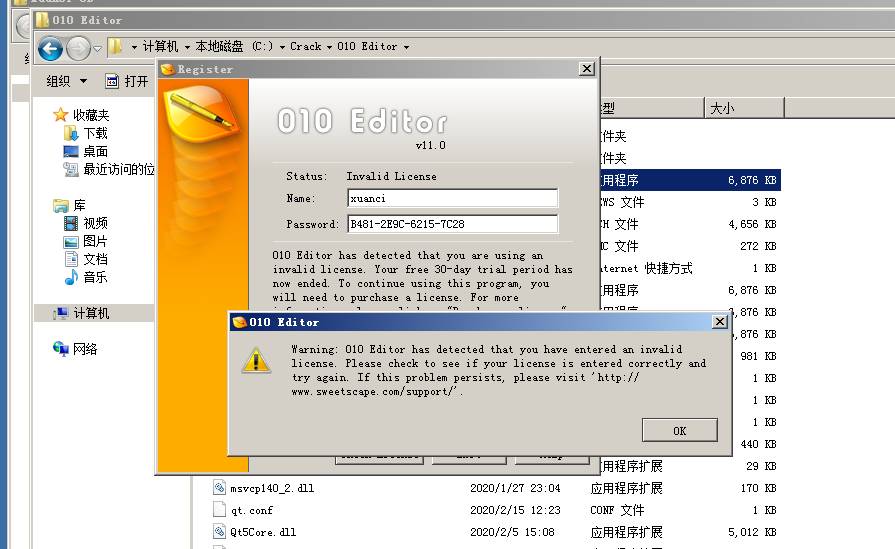Expand the arrow after Crack breadcrumb
This screenshot has height=549, width=895.
pos(329,47)
